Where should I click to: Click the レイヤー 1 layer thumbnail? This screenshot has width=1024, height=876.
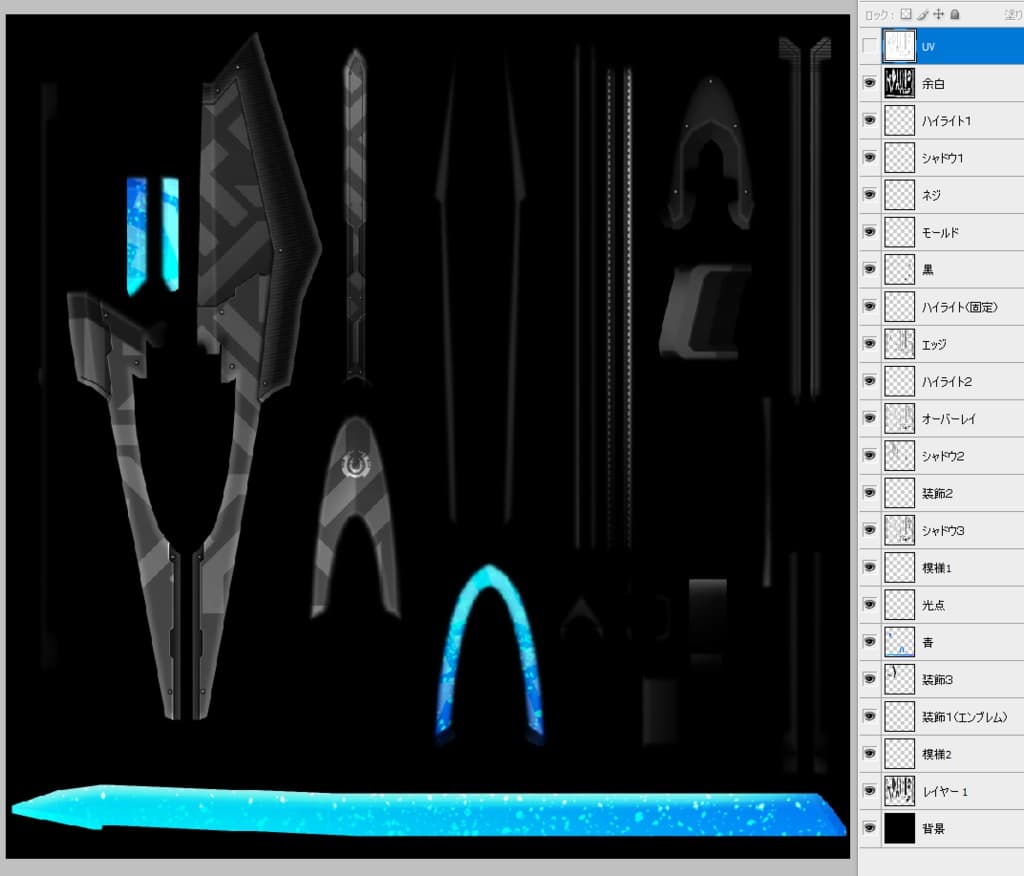coord(899,791)
